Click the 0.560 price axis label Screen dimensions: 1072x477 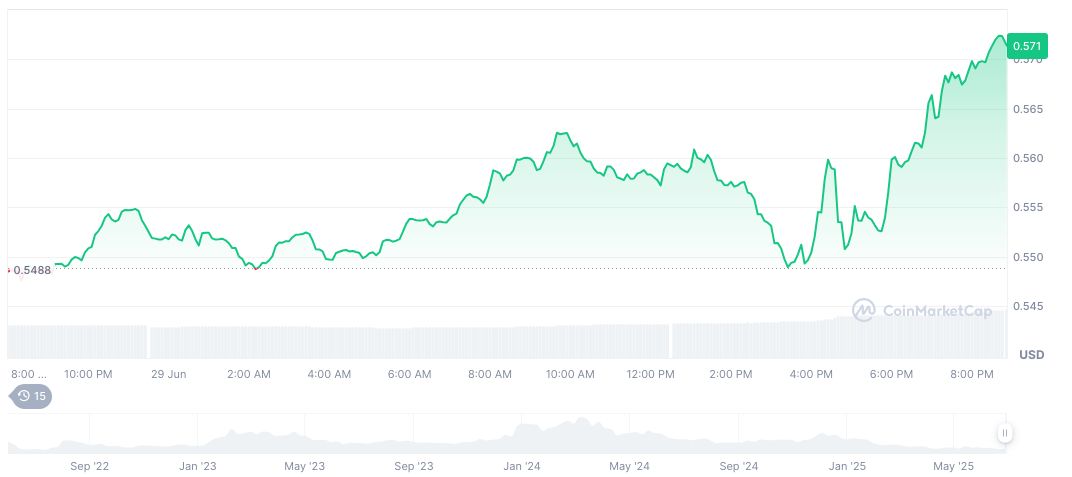[x=1030, y=158]
